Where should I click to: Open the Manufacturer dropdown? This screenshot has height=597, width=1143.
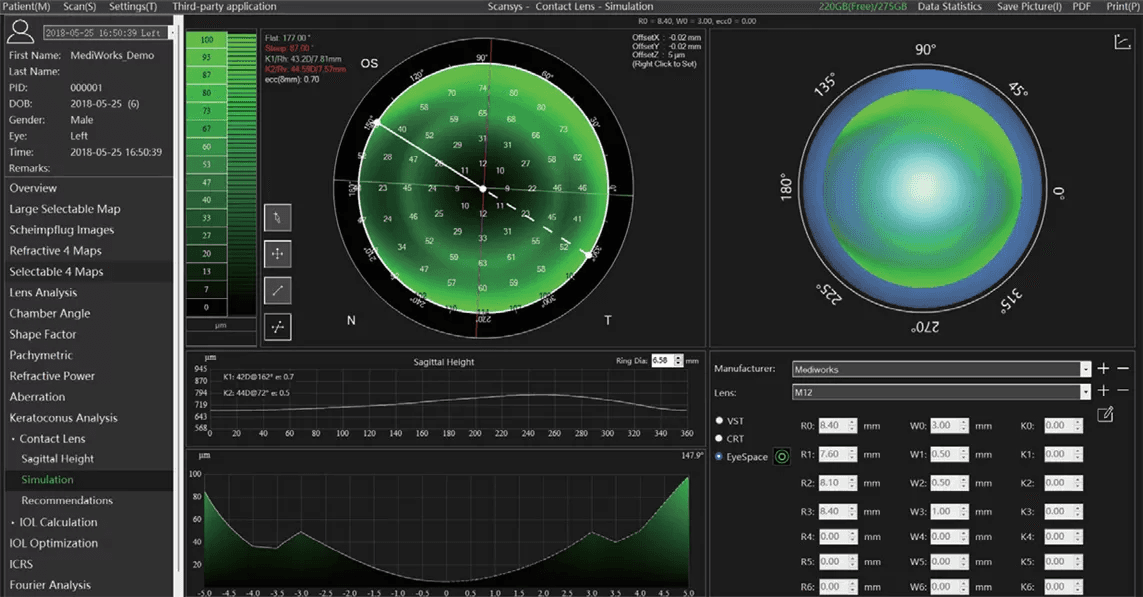point(1085,369)
